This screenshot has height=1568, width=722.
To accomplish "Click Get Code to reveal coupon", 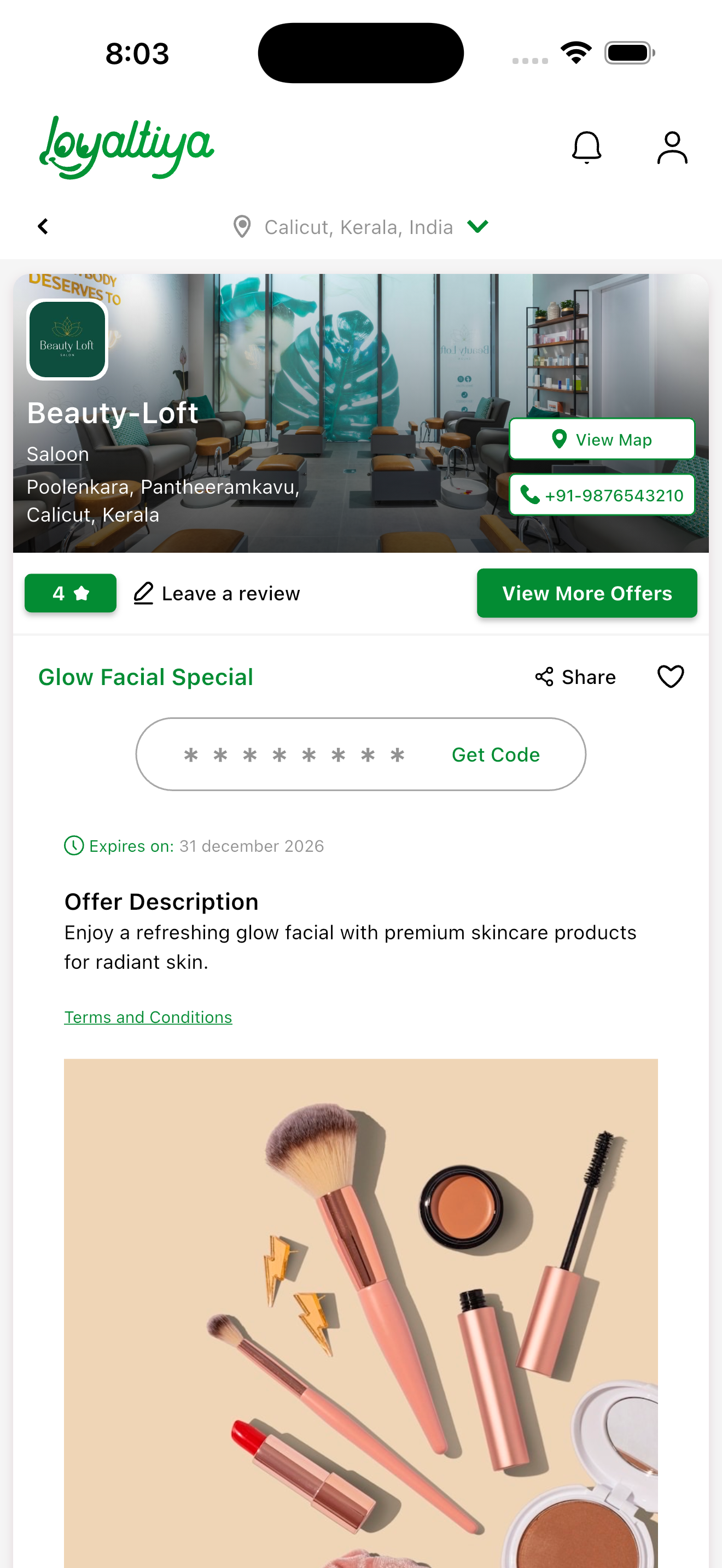I will coord(496,754).
